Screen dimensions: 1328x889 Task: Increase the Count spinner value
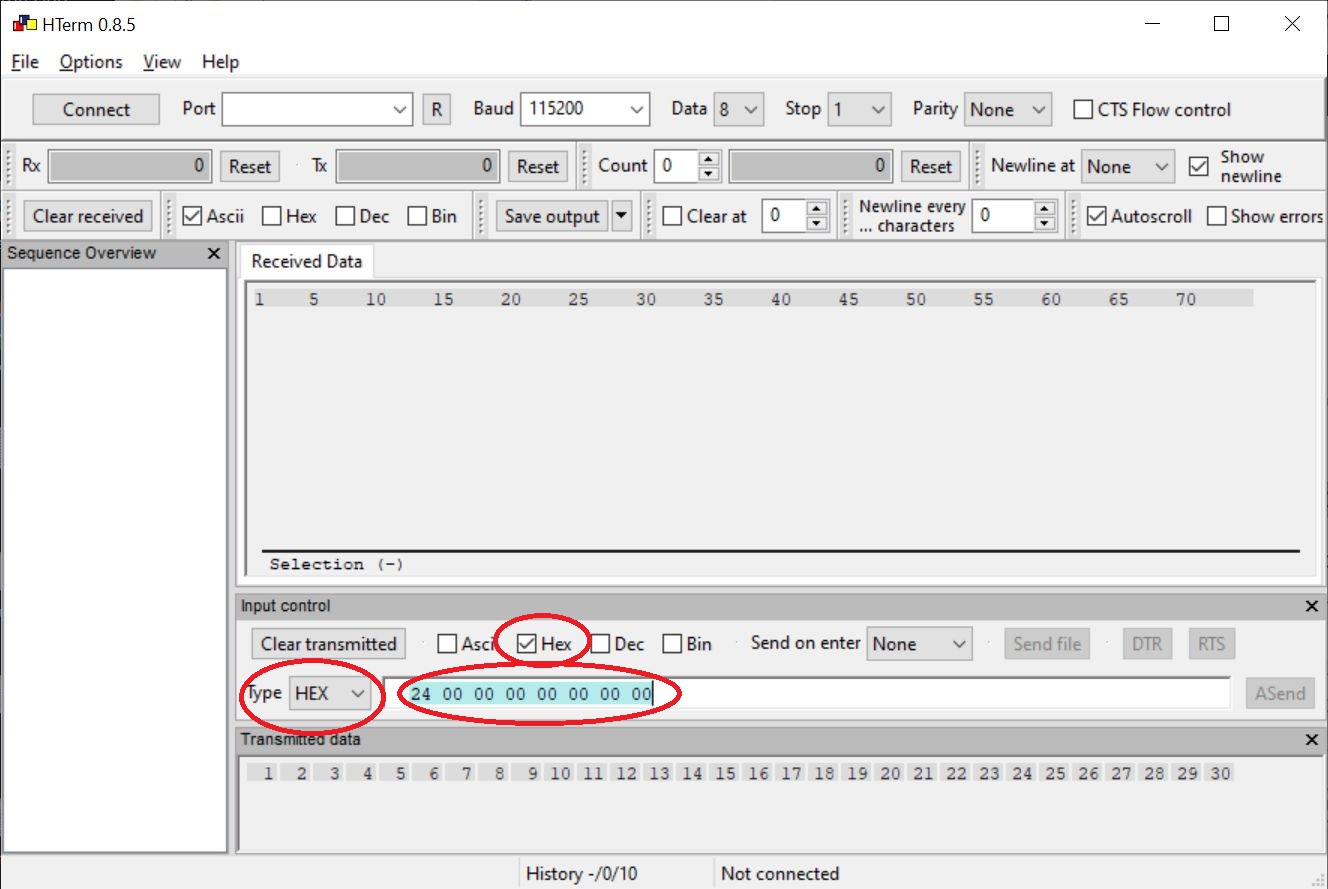click(709, 159)
